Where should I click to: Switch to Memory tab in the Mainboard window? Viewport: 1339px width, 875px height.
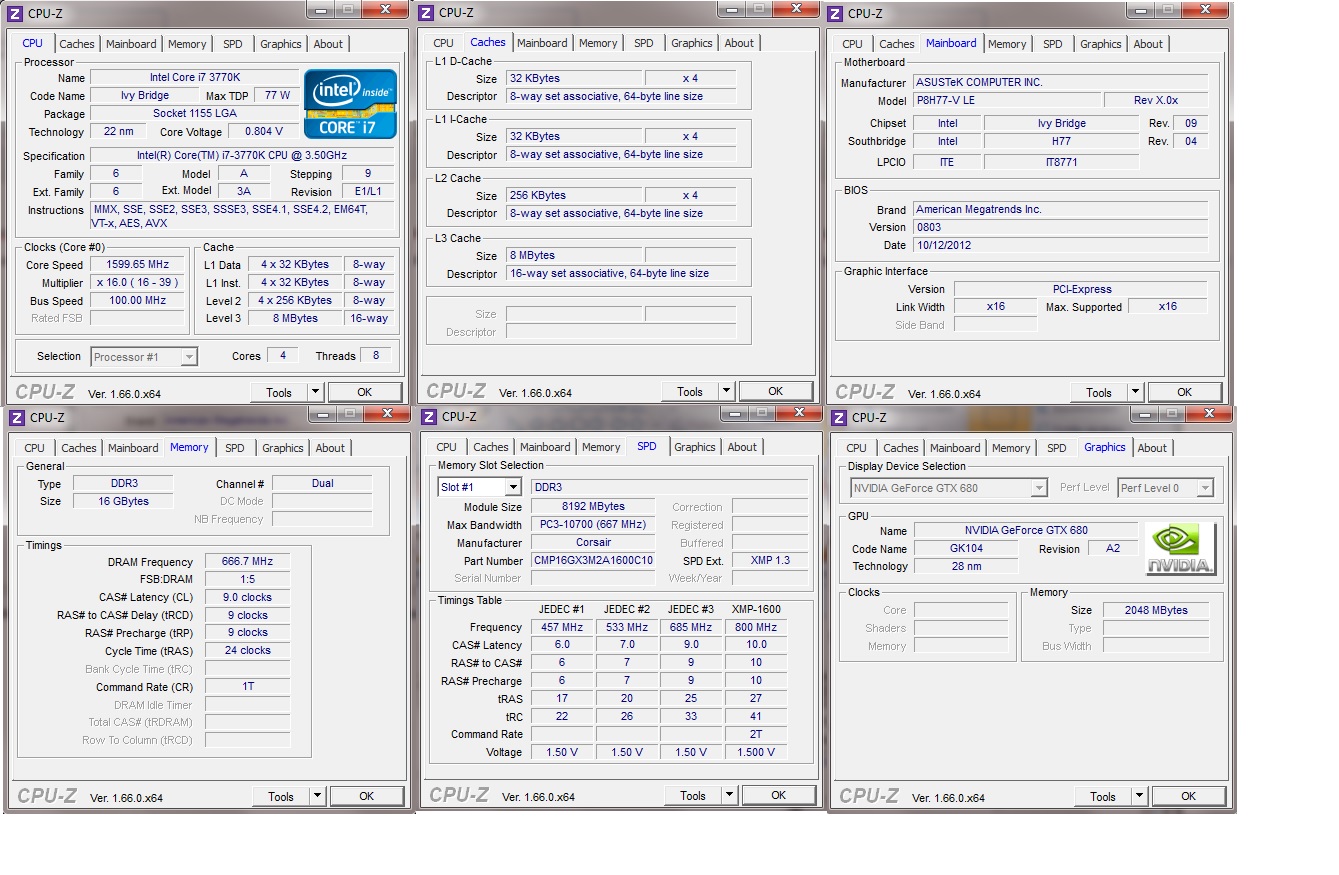click(1007, 44)
